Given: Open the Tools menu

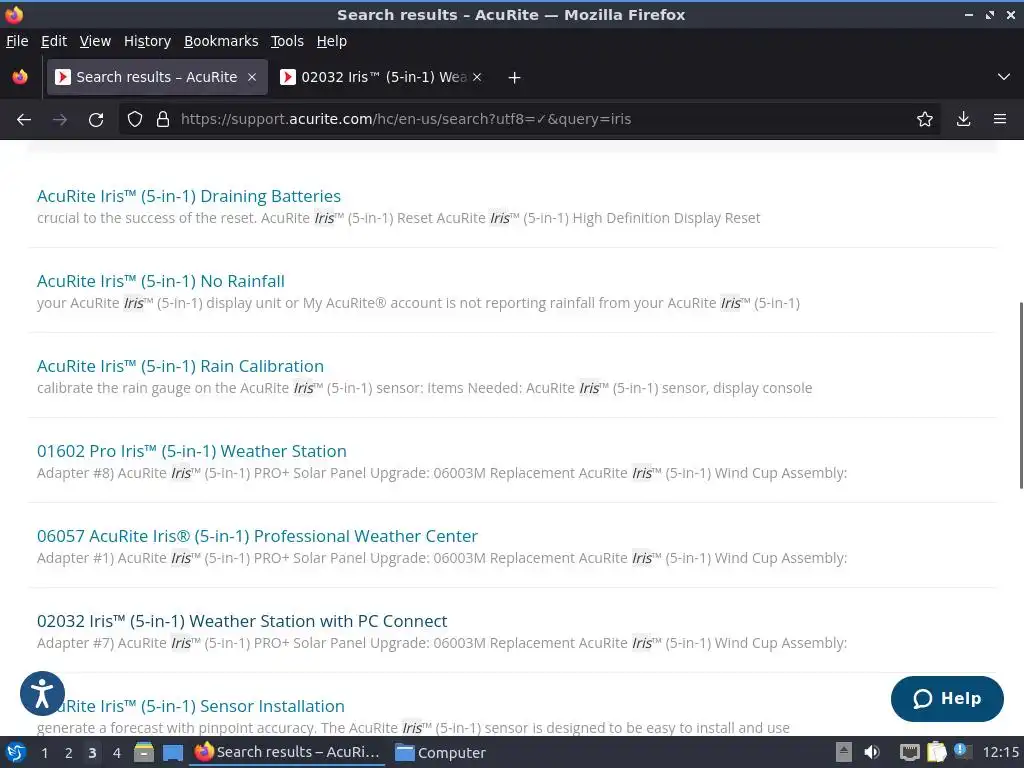Looking at the screenshot, I should (287, 41).
